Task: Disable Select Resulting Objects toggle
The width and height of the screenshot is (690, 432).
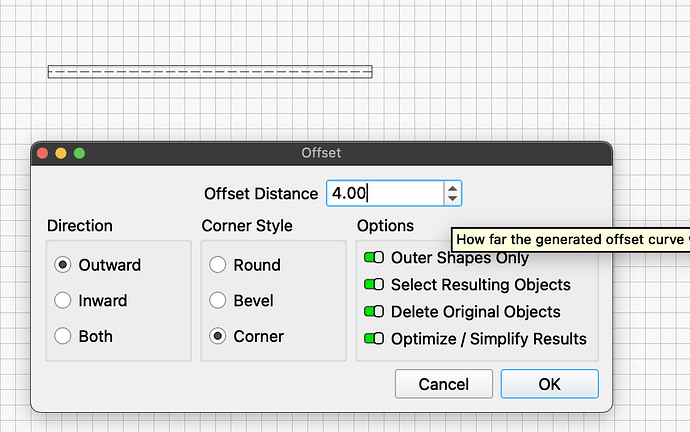Action: (x=374, y=285)
